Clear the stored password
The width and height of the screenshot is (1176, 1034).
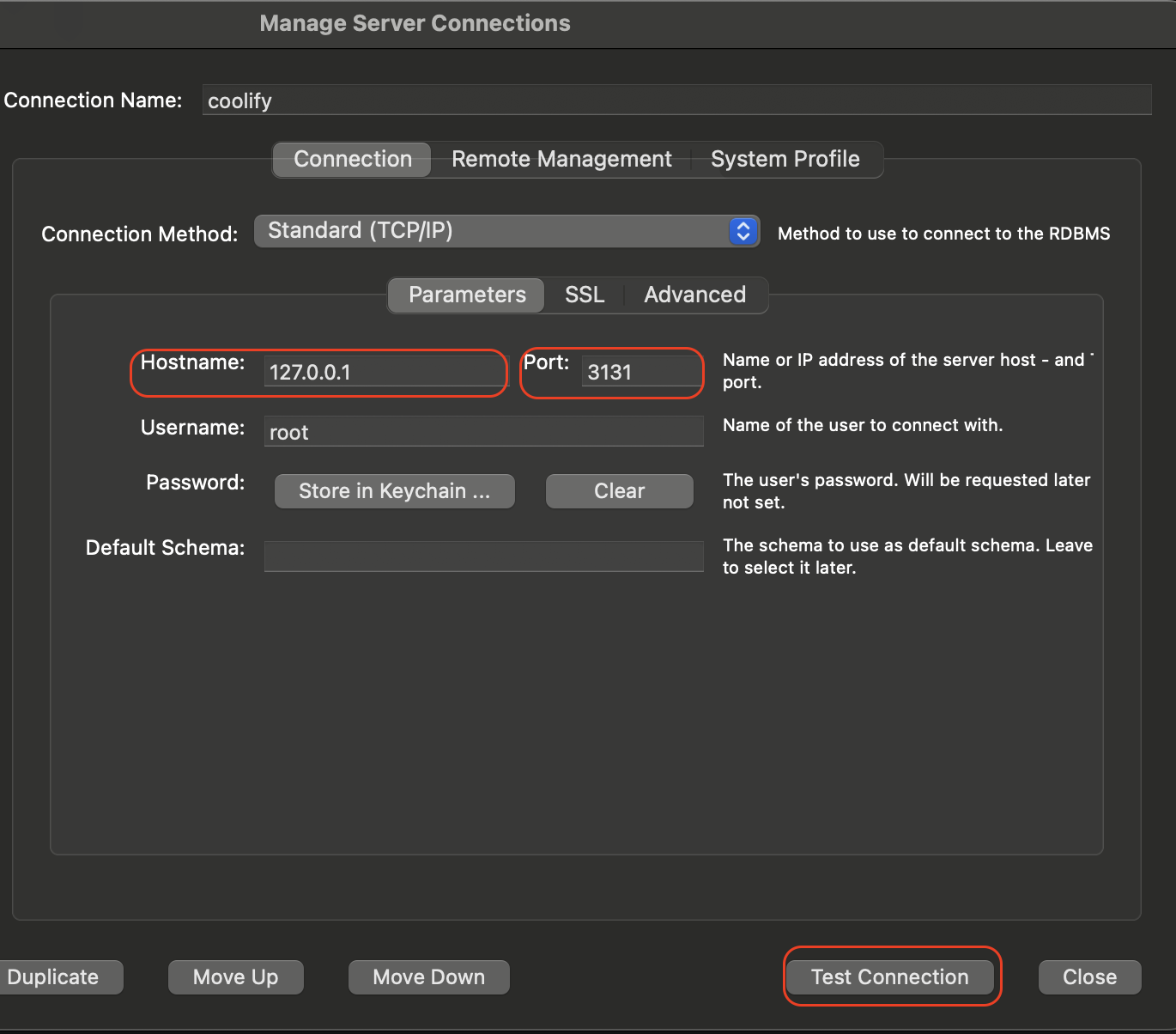(x=619, y=491)
